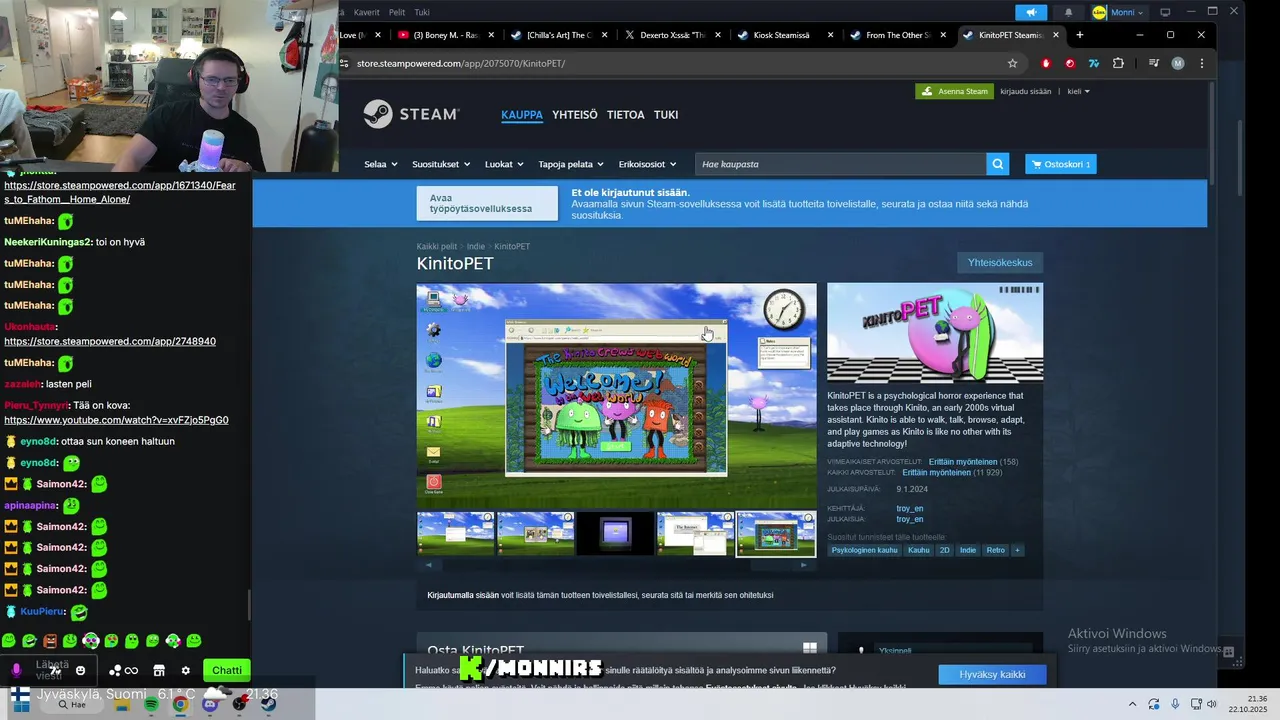Click the Asenna Steam button
This screenshot has height=720, width=1280.
click(x=955, y=91)
